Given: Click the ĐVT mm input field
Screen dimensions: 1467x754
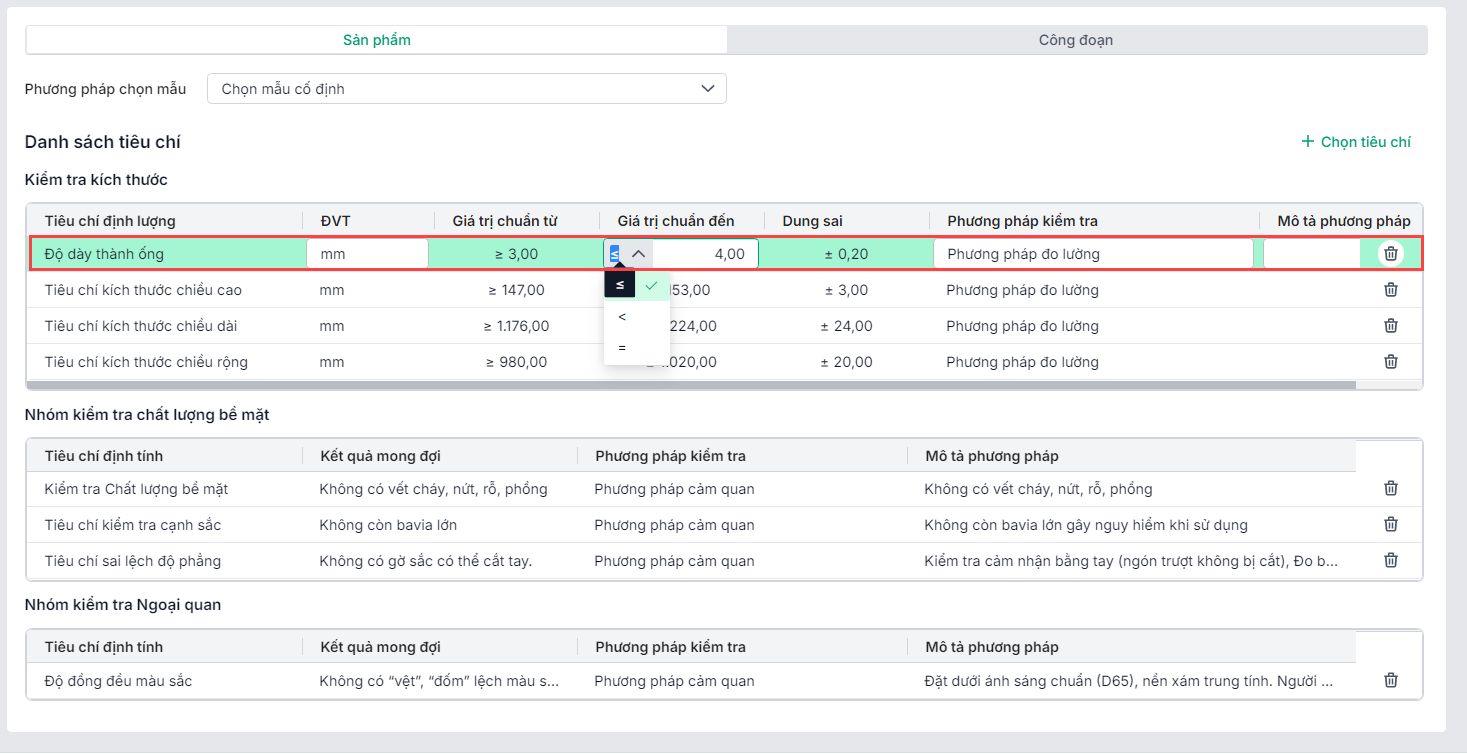Looking at the screenshot, I should [367, 254].
